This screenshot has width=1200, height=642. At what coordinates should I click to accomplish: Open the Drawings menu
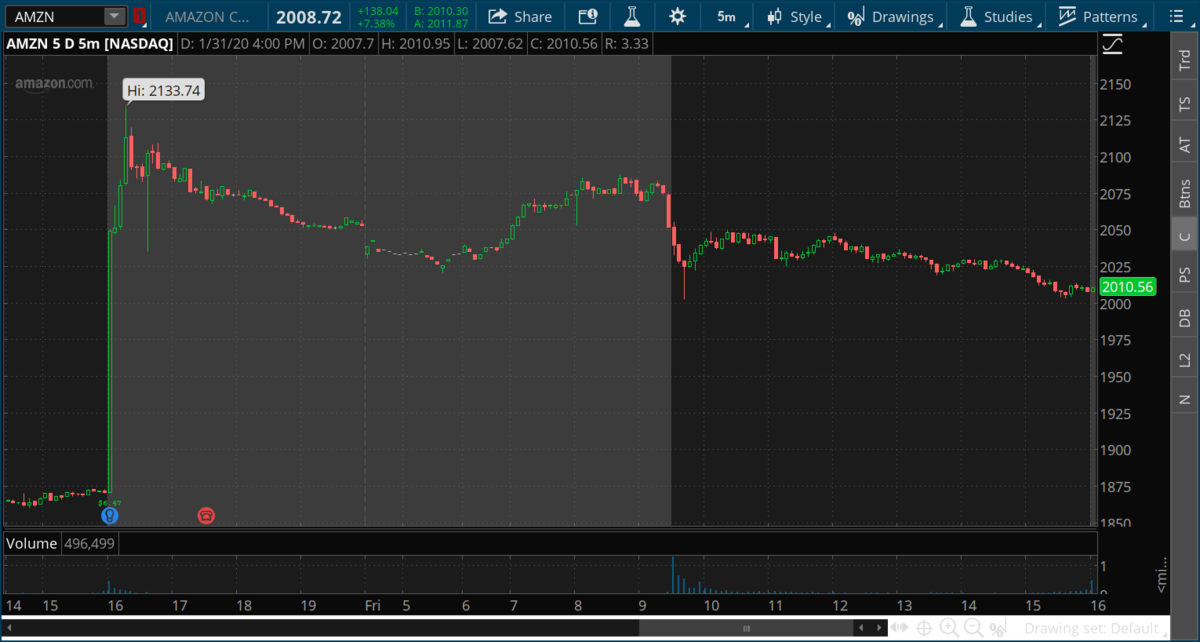click(x=891, y=16)
